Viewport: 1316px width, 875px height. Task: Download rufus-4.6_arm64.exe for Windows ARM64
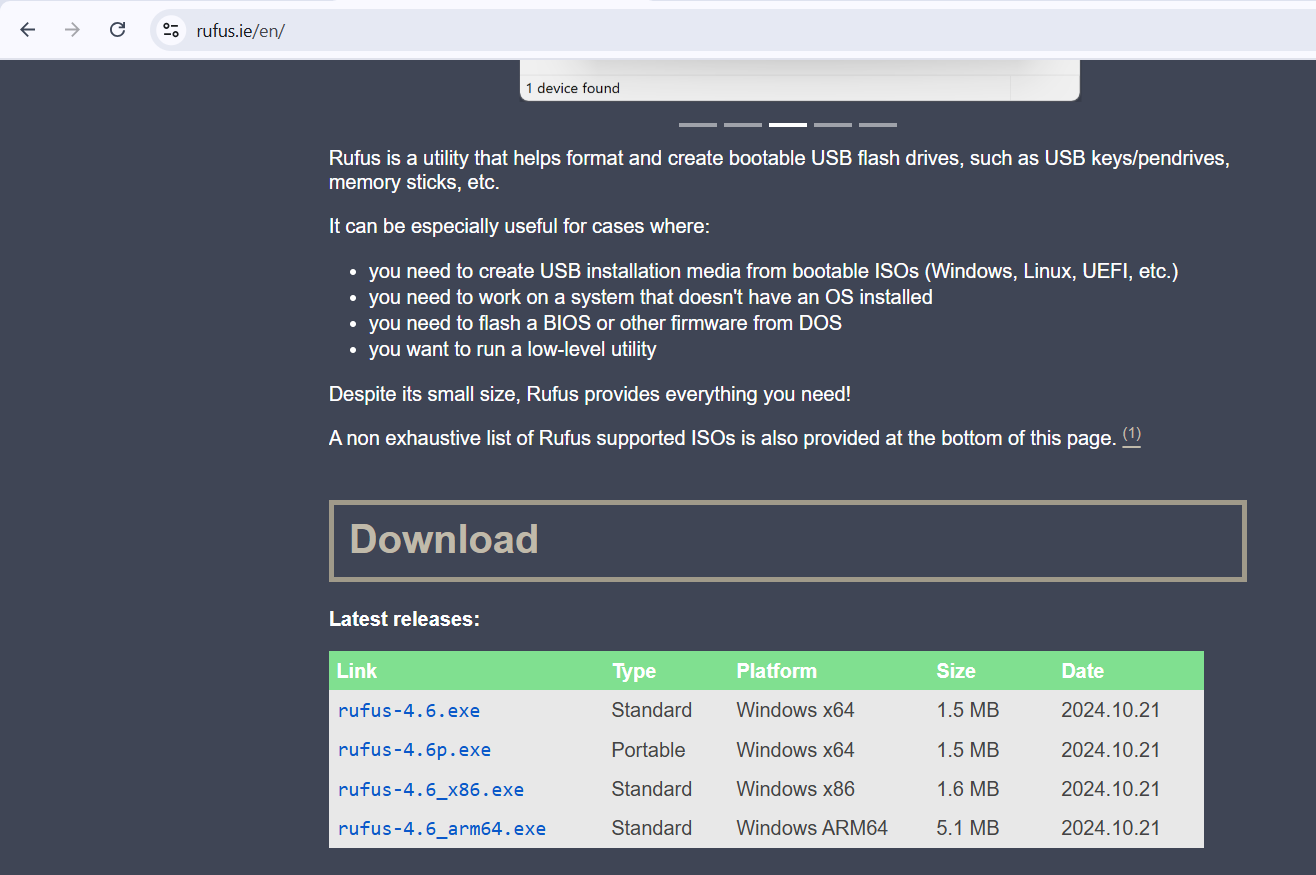point(441,828)
